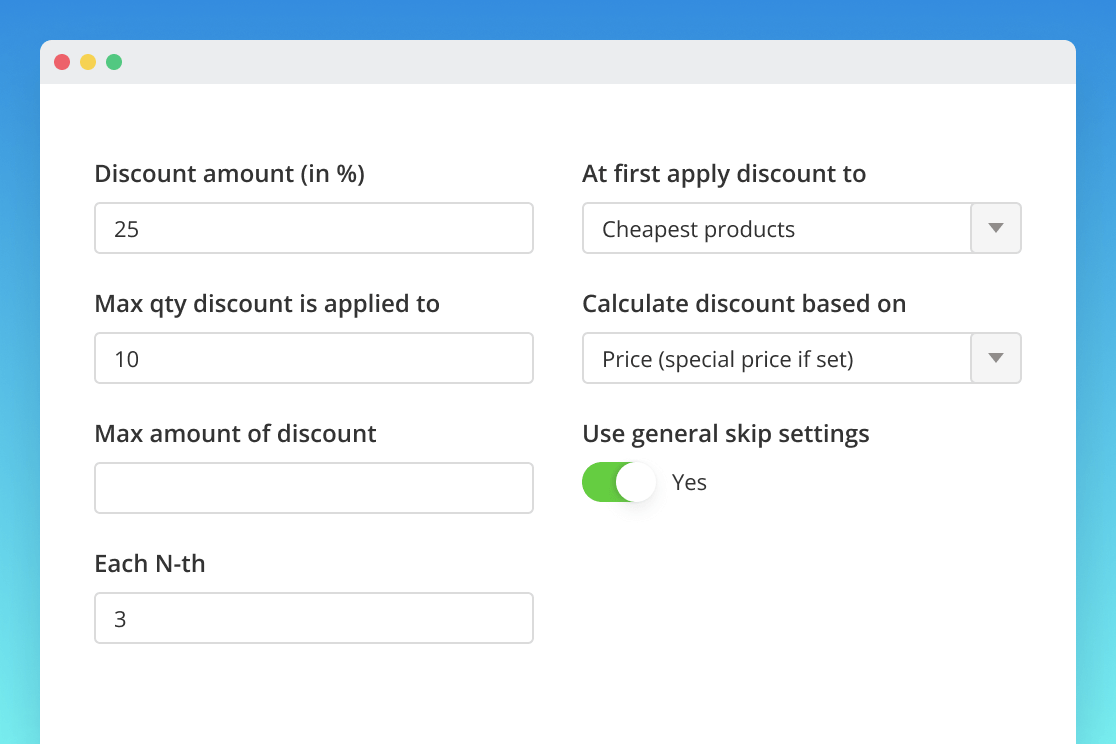Click the Yes label beside the toggle
This screenshot has width=1116, height=744.
pyautogui.click(x=689, y=482)
